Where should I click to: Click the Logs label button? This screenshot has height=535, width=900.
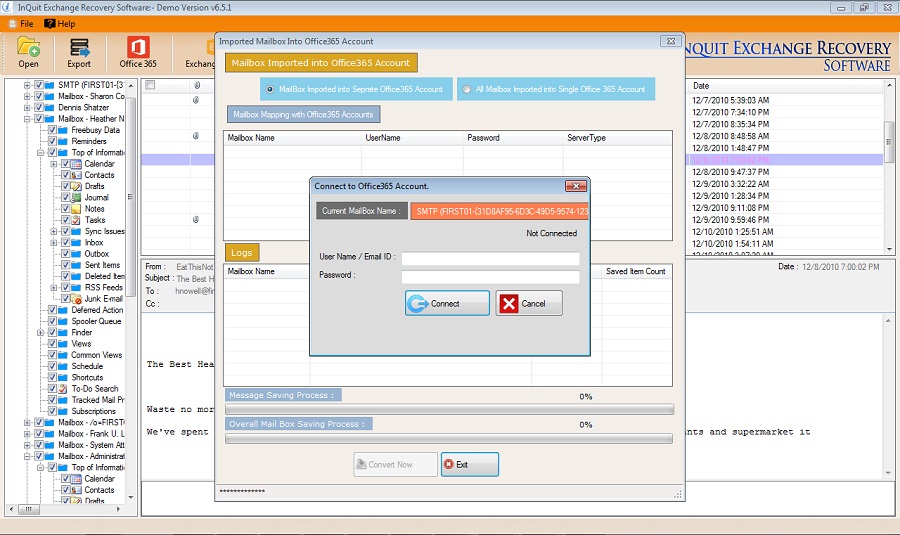[242, 253]
